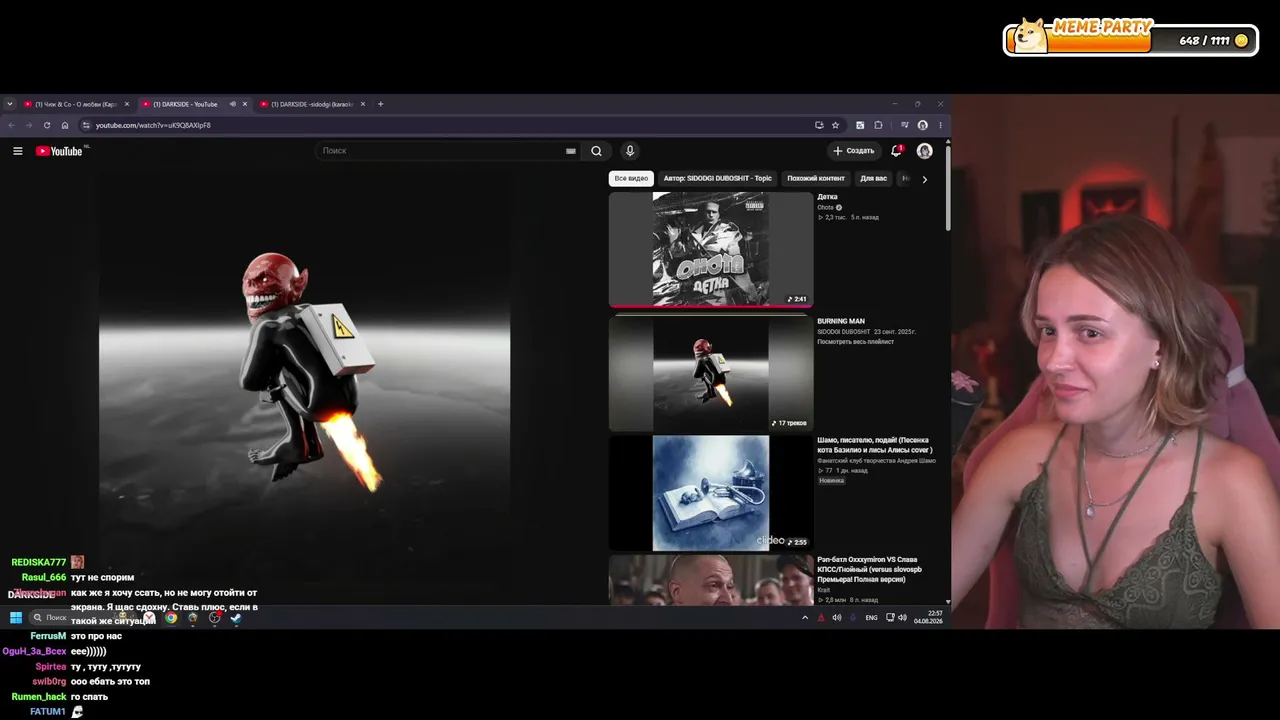1280x720 pixels.
Task: Open a new browser tab
Action: [x=380, y=104]
